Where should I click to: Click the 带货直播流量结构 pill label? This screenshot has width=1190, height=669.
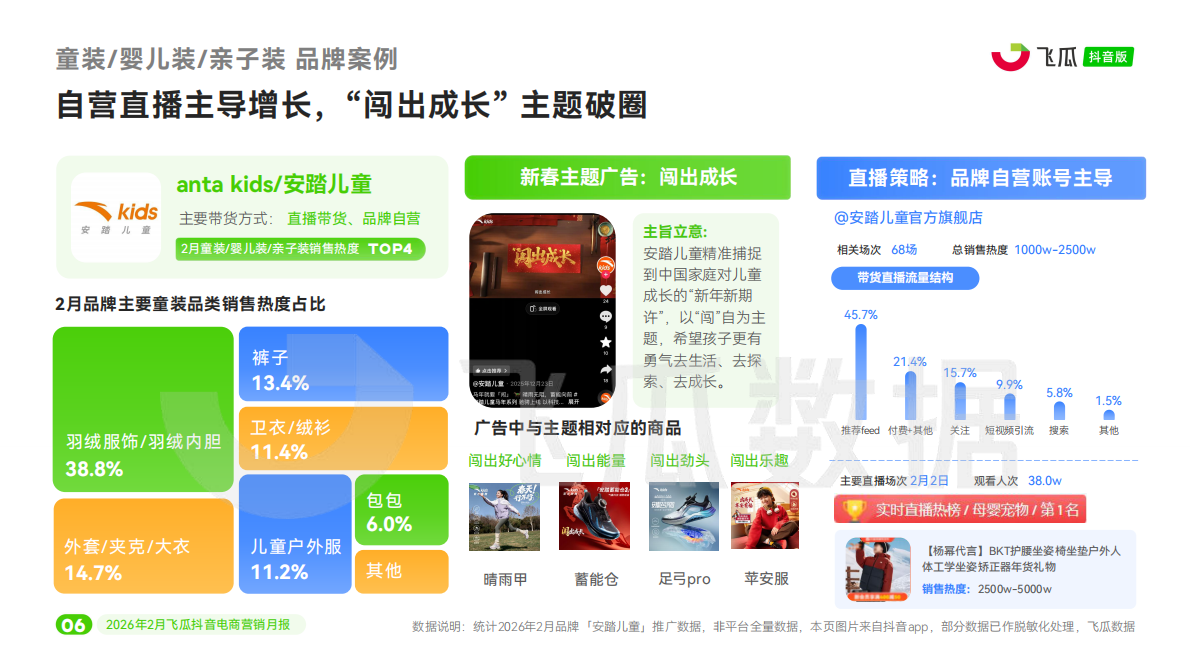[x=905, y=278]
